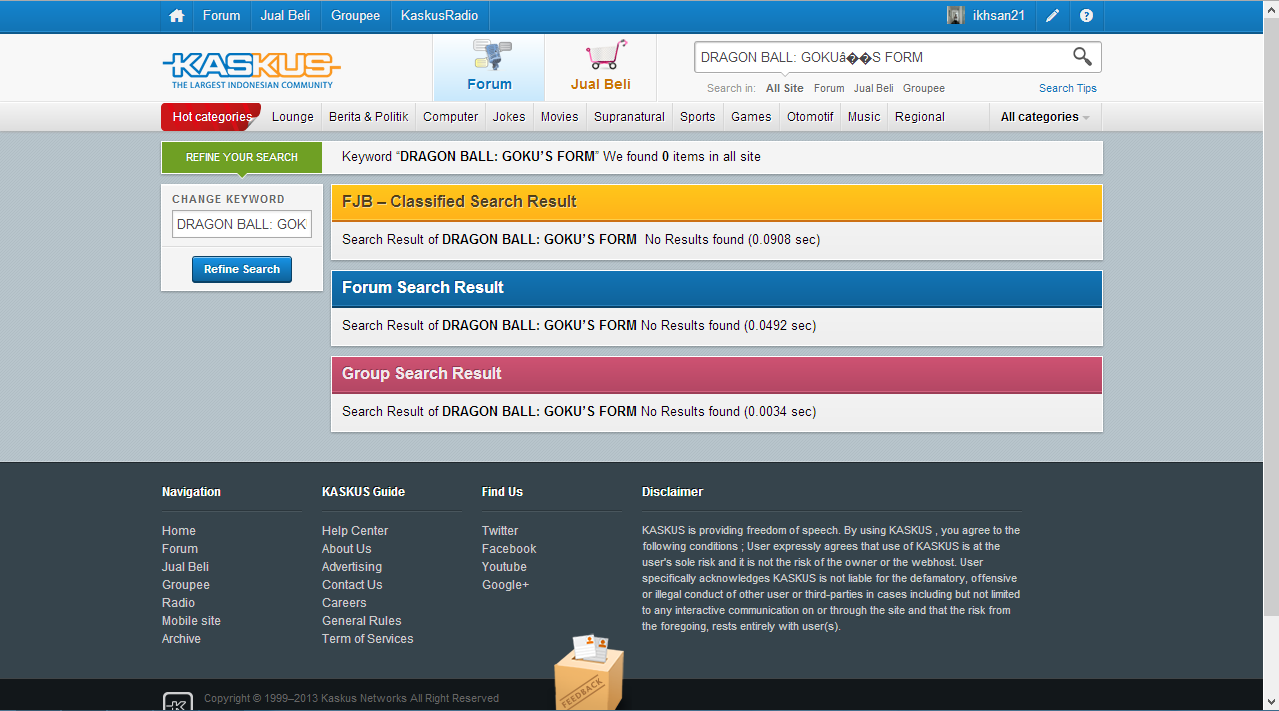Open the Feedback box icon

pos(589,670)
